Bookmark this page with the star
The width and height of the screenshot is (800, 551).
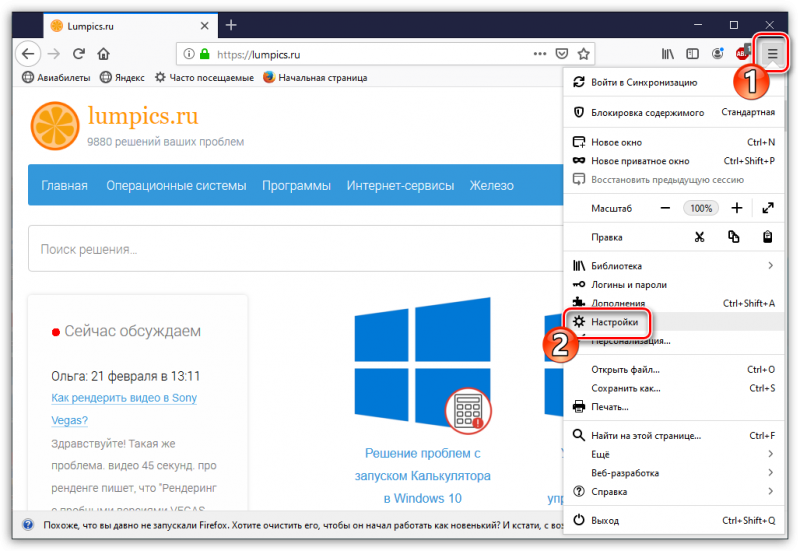[x=584, y=54]
